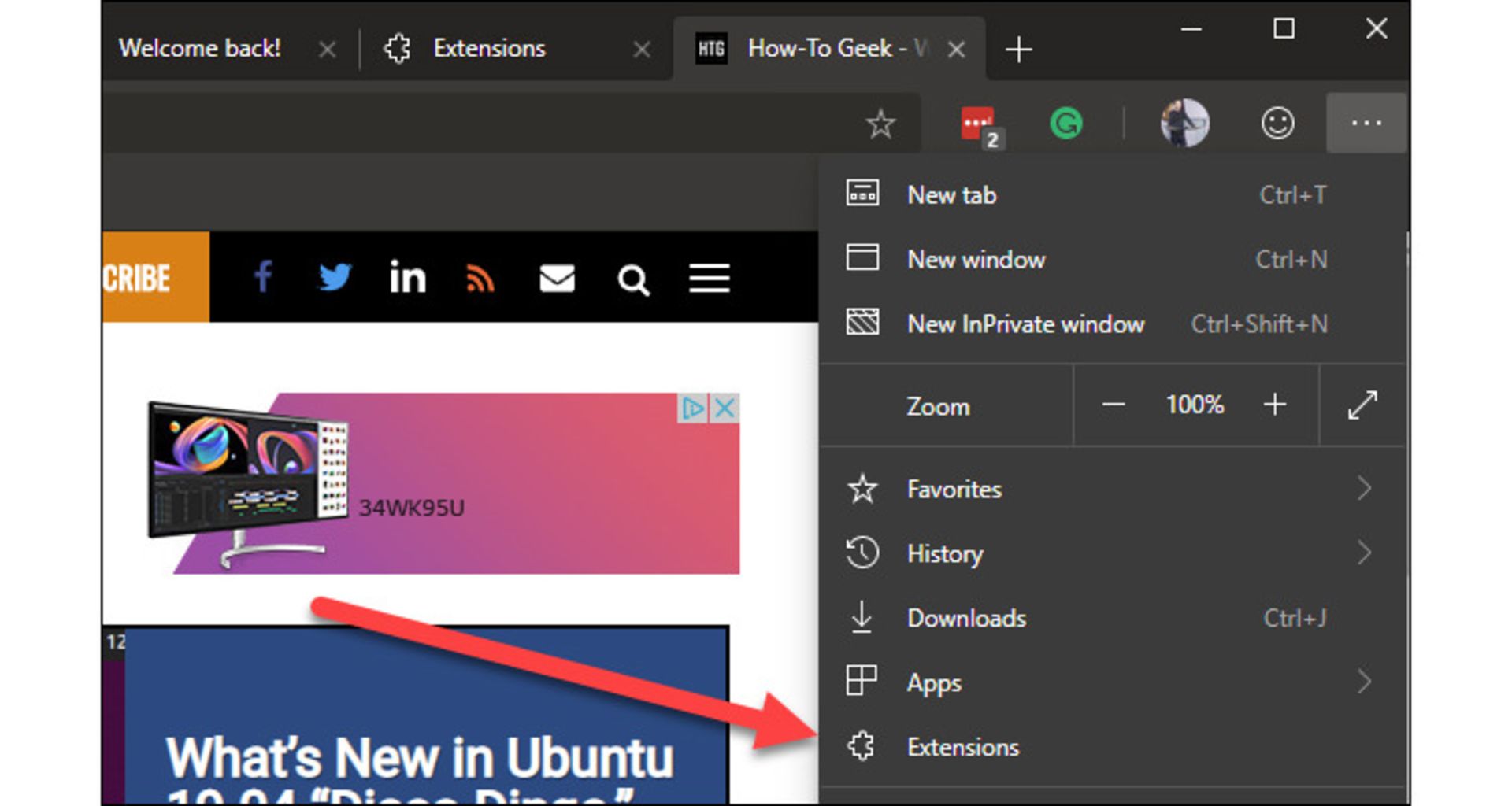Click the Grammarly extension icon
The height and width of the screenshot is (806, 1512).
(x=1066, y=123)
